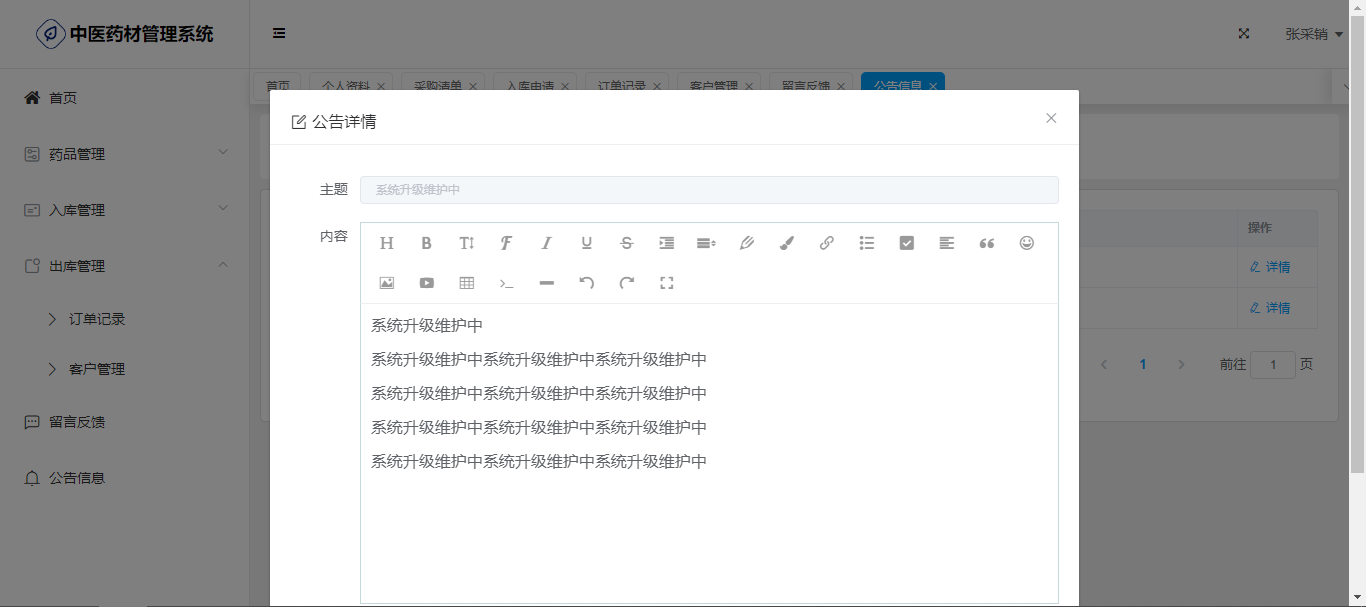1366x607 pixels.
Task: Toggle browser fullscreen icon in header
Action: point(1244,33)
